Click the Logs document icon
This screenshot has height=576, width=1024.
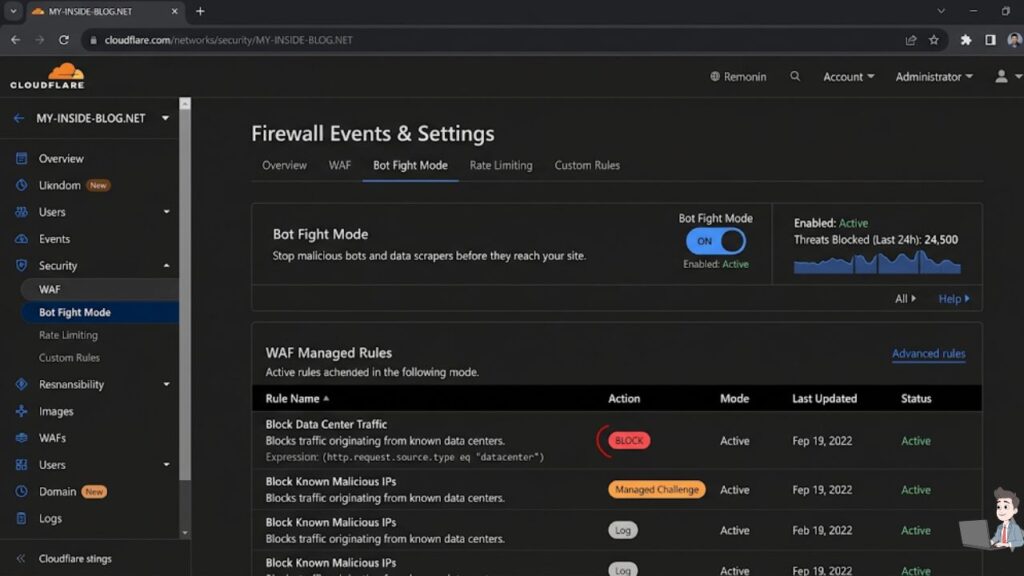click(x=22, y=518)
